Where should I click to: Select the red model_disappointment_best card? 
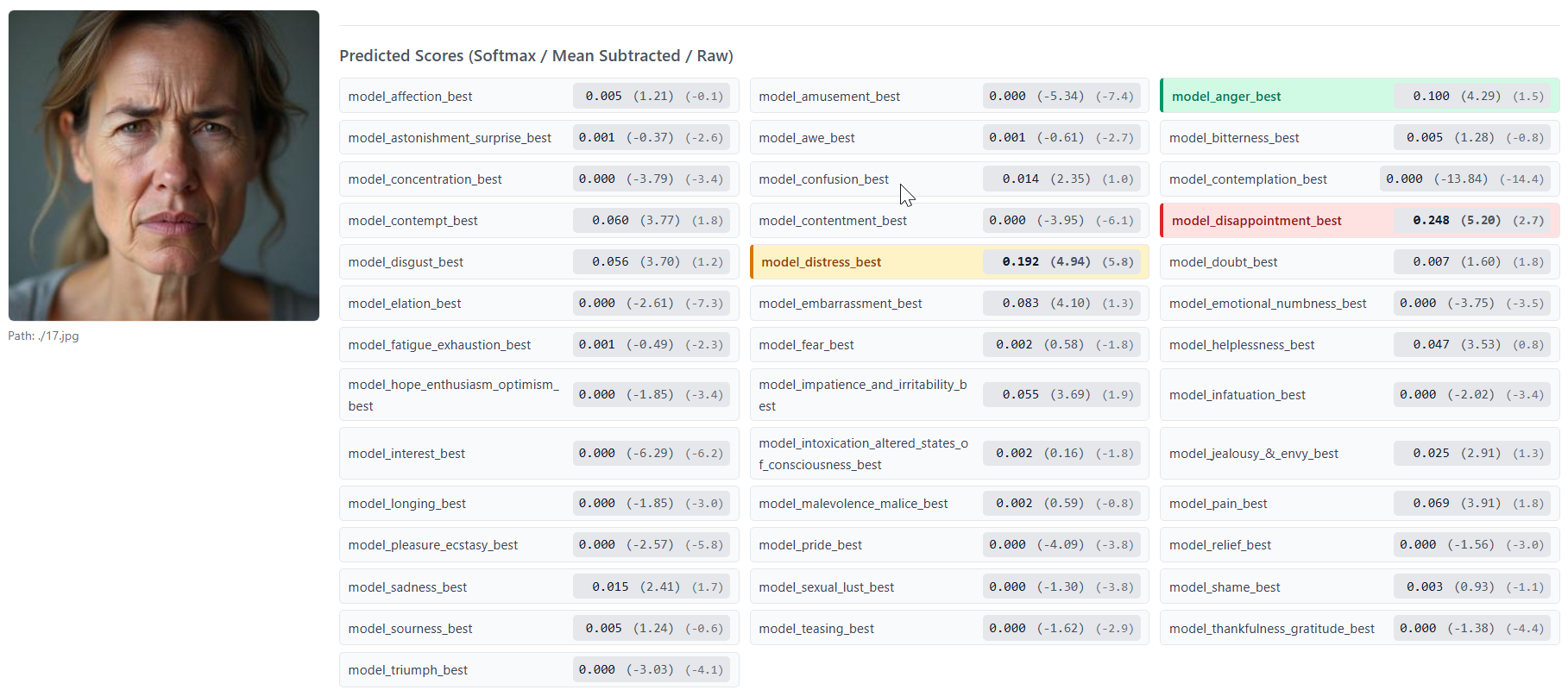point(1359,221)
